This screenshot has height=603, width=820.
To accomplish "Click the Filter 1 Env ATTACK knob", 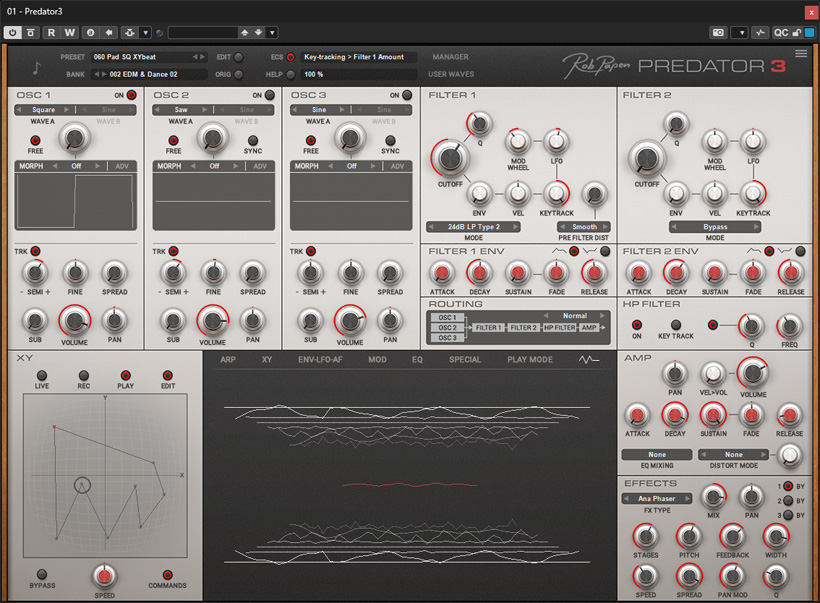I will (x=442, y=272).
